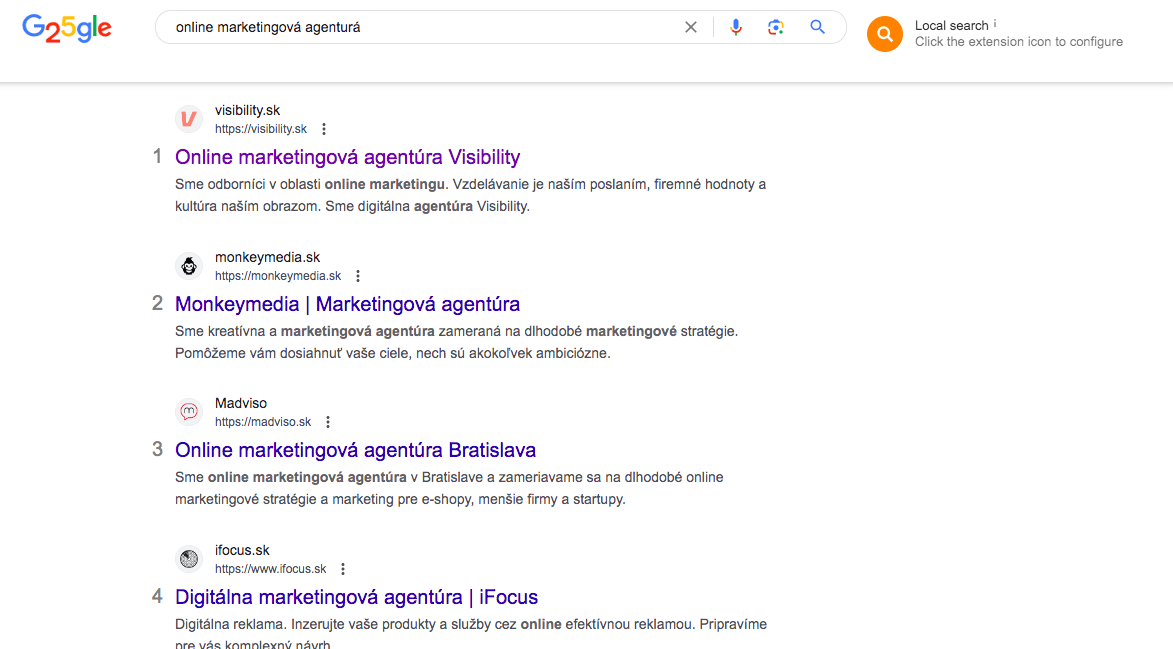This screenshot has height=649, width=1173.
Task: Click the Google anniversary logo
Action: coord(66,28)
